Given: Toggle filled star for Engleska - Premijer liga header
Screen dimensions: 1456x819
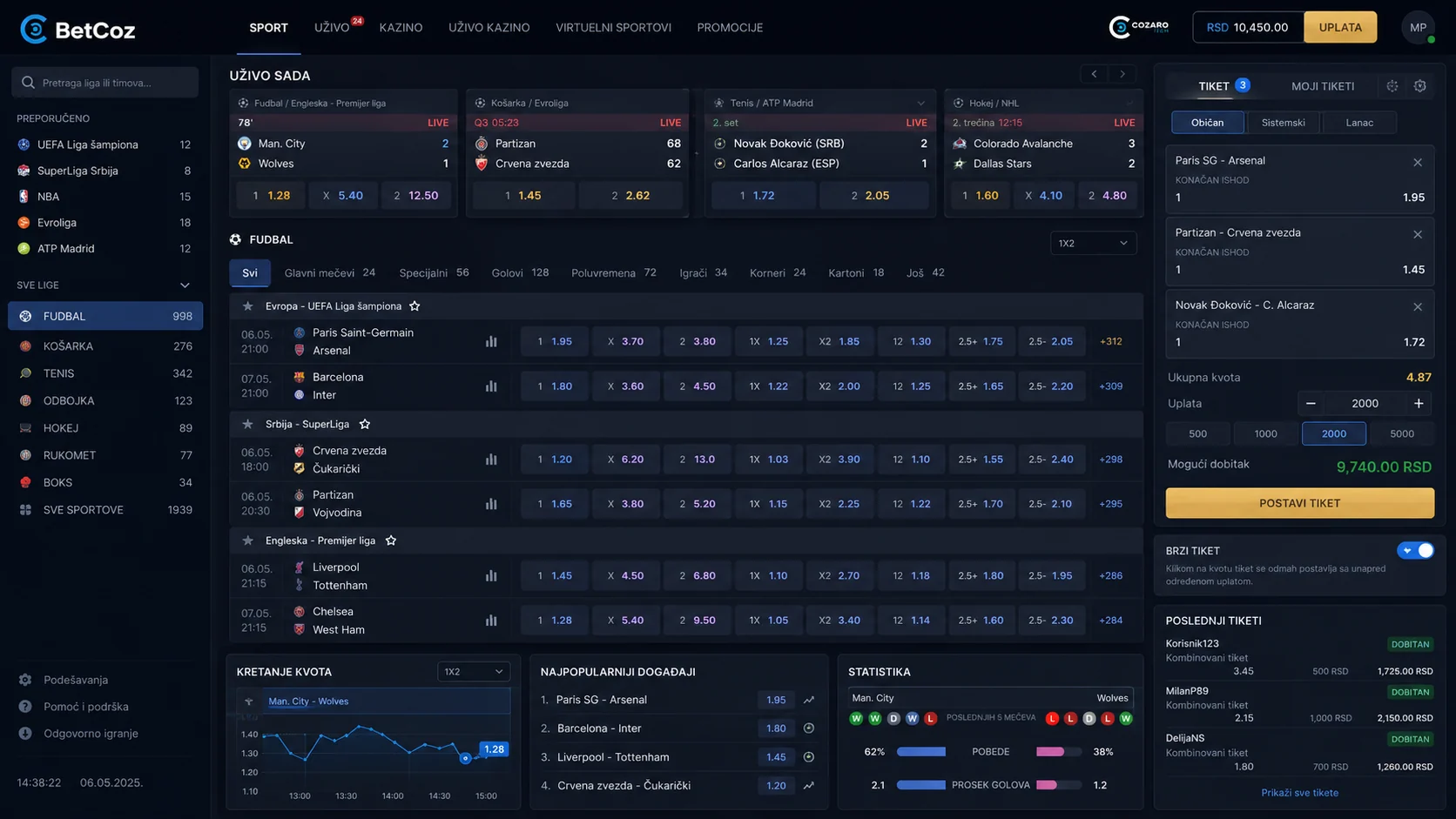Looking at the screenshot, I should pyautogui.click(x=248, y=540).
